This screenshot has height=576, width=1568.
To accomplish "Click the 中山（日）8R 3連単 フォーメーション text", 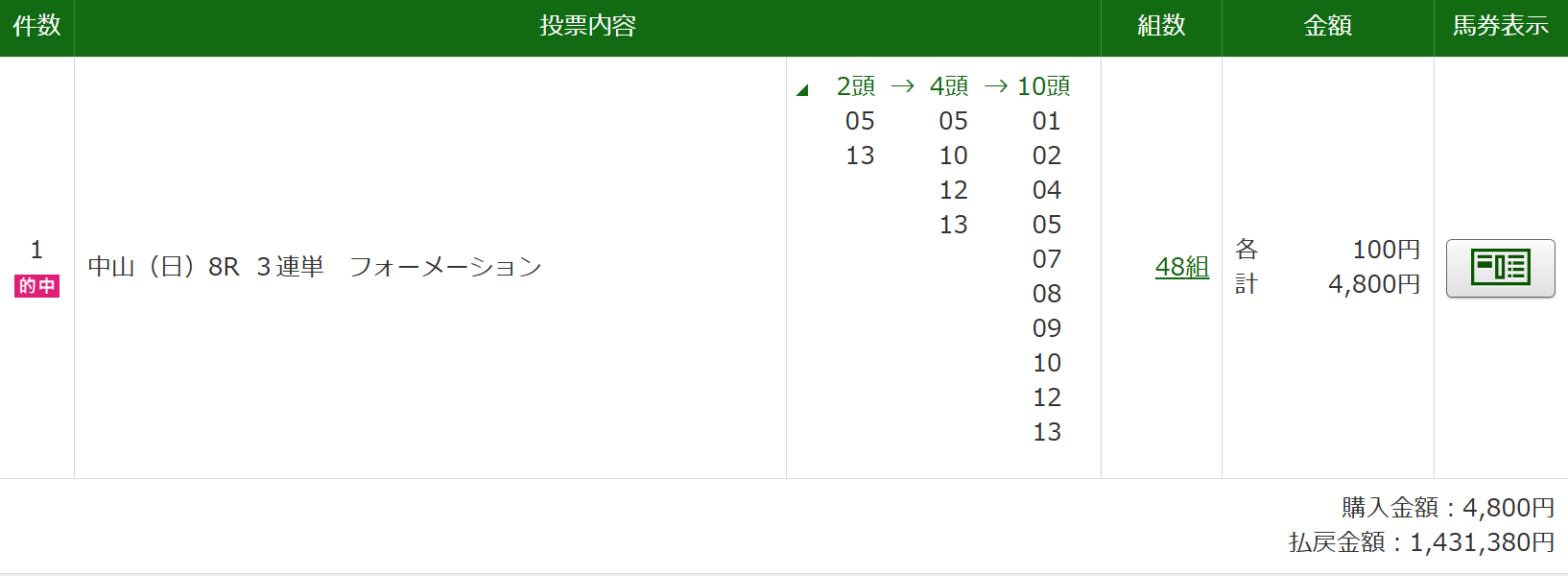I will point(315,267).
